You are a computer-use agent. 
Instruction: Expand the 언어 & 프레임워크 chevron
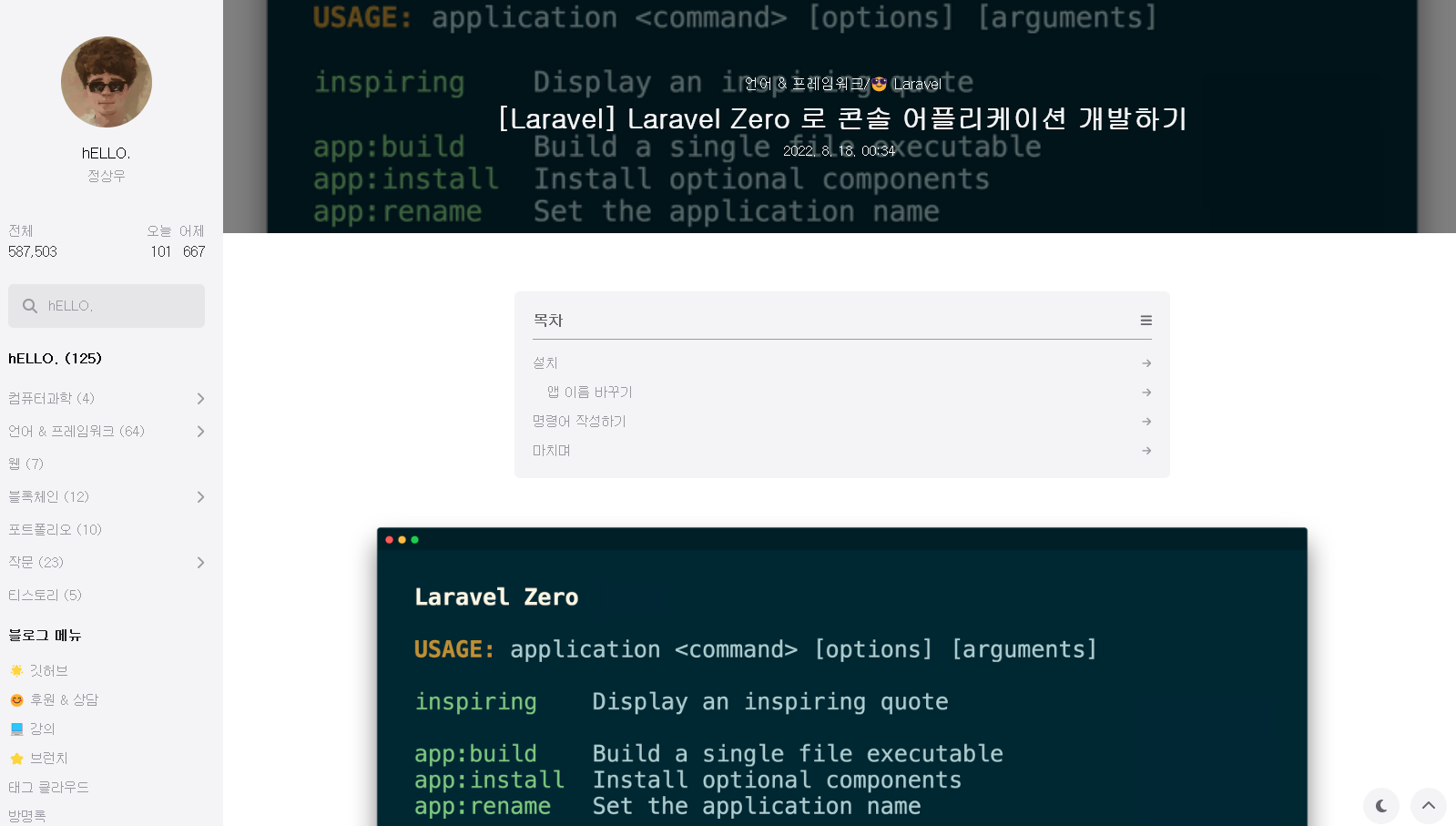coord(200,432)
